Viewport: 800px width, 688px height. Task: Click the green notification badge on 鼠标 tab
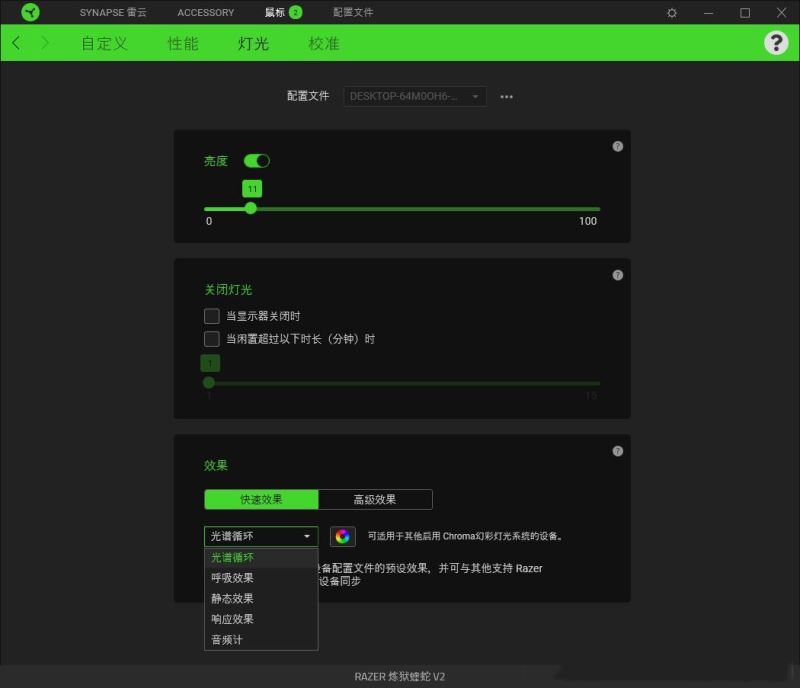[295, 12]
